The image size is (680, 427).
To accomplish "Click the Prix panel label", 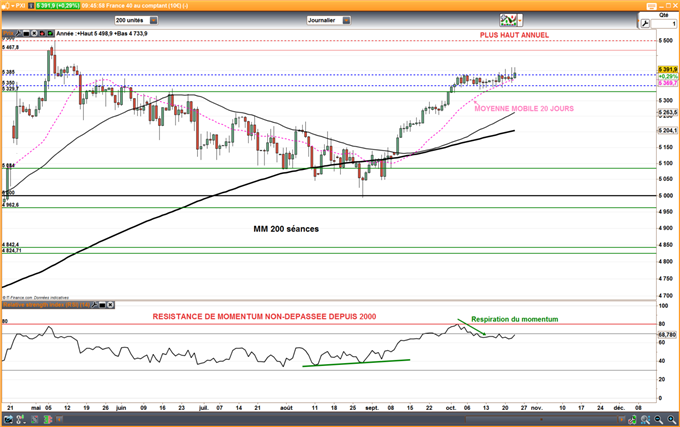I will click(x=8, y=33).
